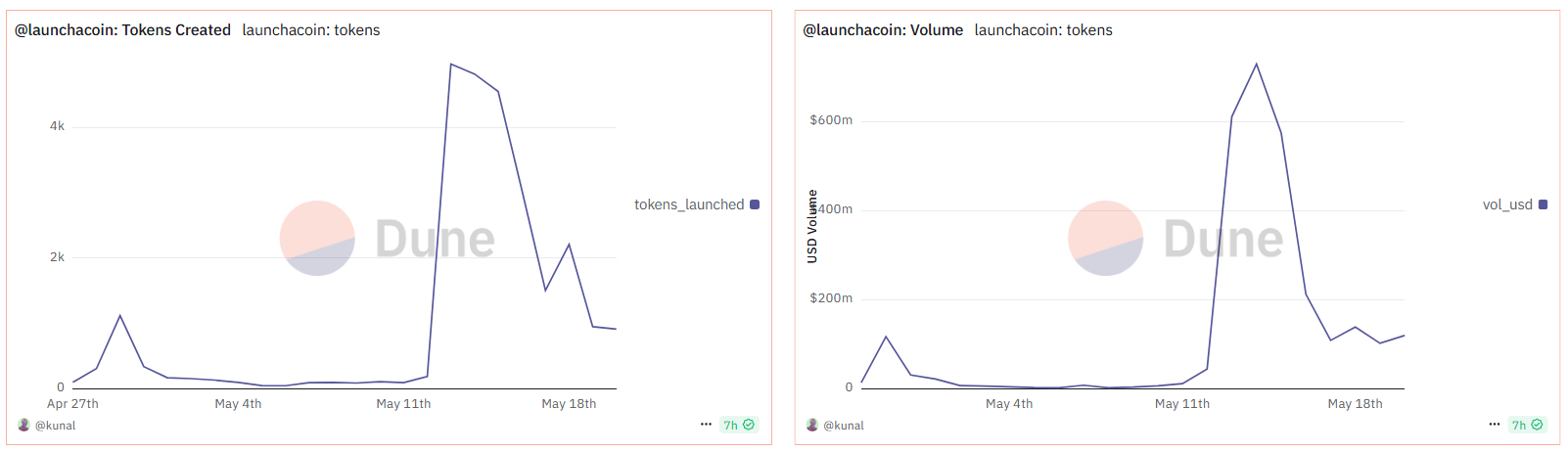The height and width of the screenshot is (452, 1568).
Task: Click the tokens_launched legend color square
Action: (755, 204)
